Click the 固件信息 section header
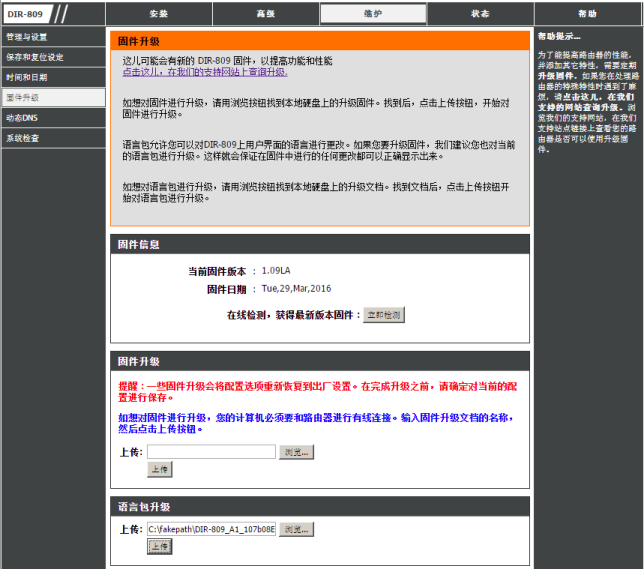This screenshot has height=569, width=644. point(320,244)
